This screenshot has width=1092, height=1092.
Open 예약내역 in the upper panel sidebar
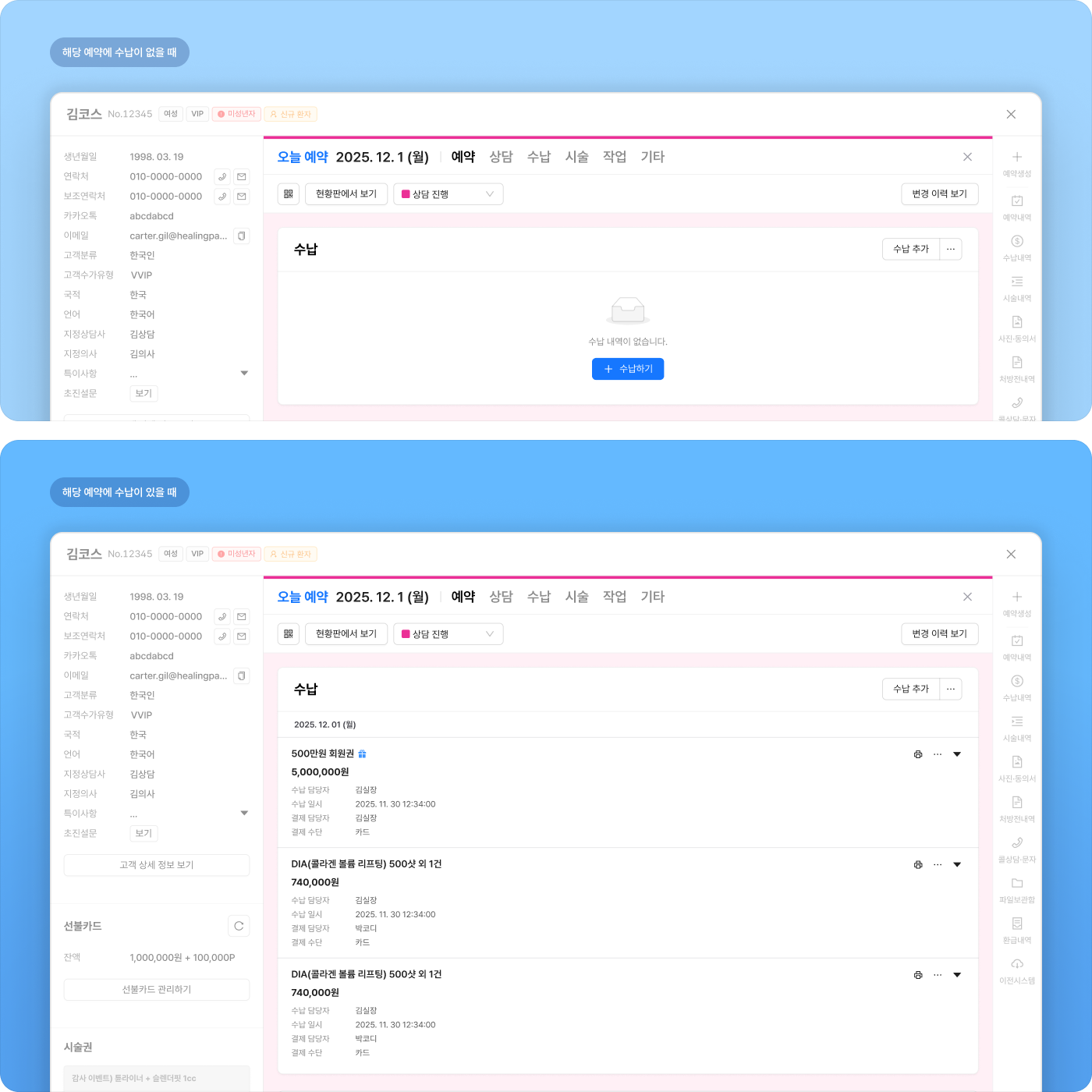(x=1017, y=207)
